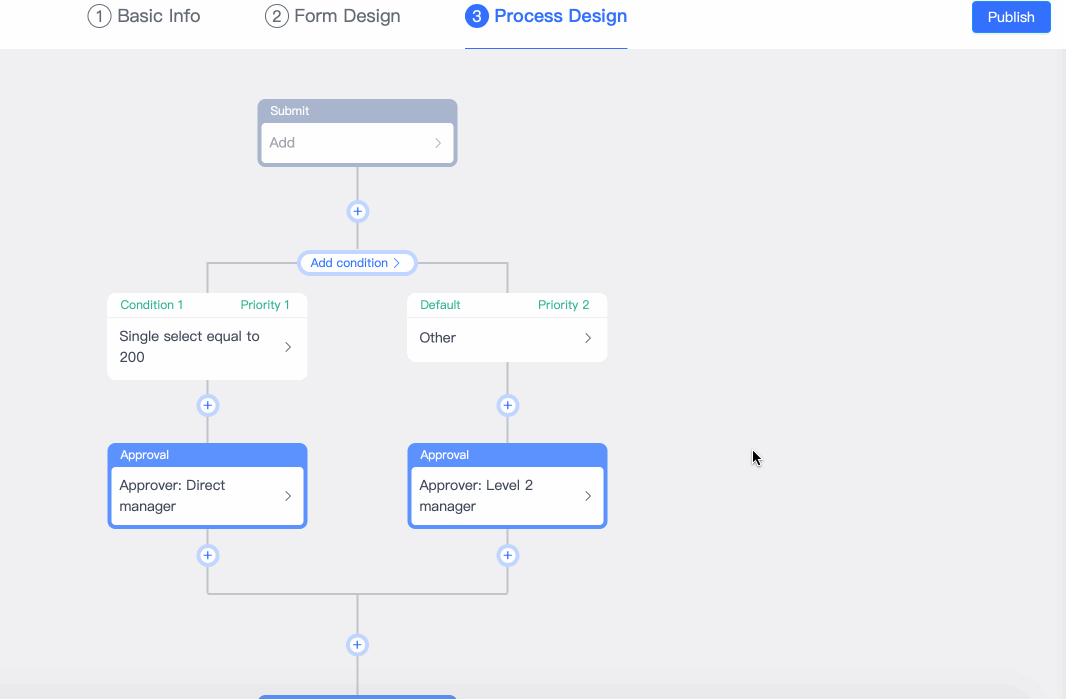Expand the Submit node Add chevron
Image resolution: width=1066 pixels, height=699 pixels.
pyautogui.click(x=438, y=143)
